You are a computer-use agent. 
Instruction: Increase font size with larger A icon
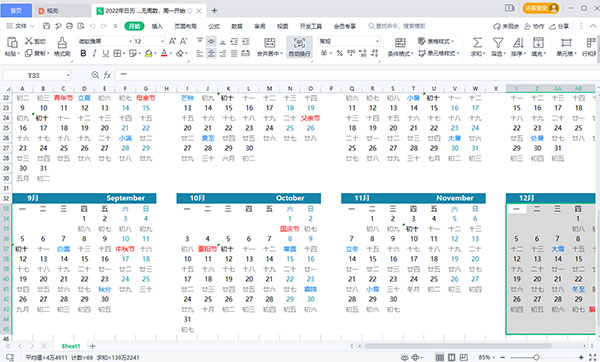point(173,41)
